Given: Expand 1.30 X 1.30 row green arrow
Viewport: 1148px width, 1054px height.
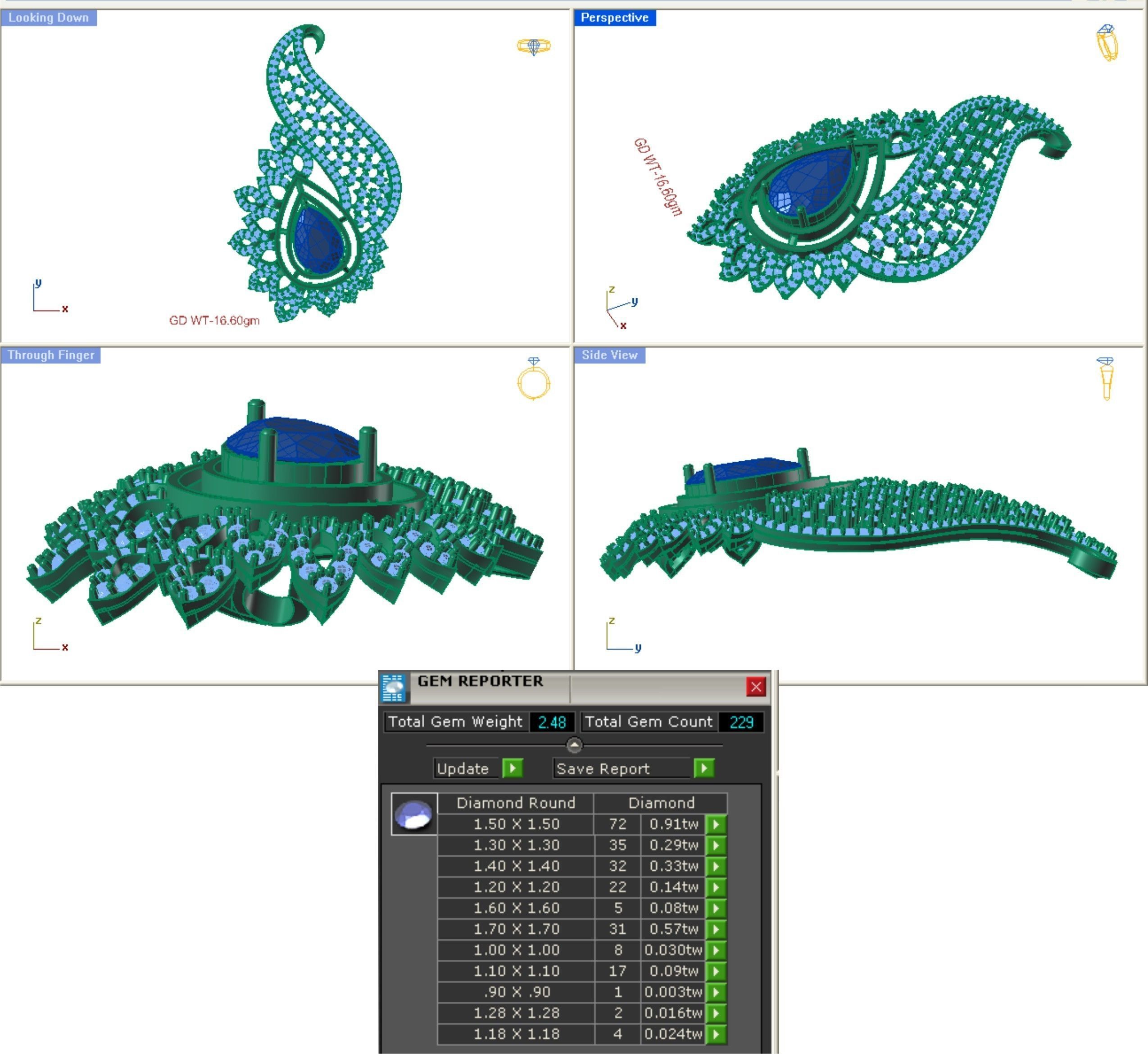Looking at the screenshot, I should 716,845.
